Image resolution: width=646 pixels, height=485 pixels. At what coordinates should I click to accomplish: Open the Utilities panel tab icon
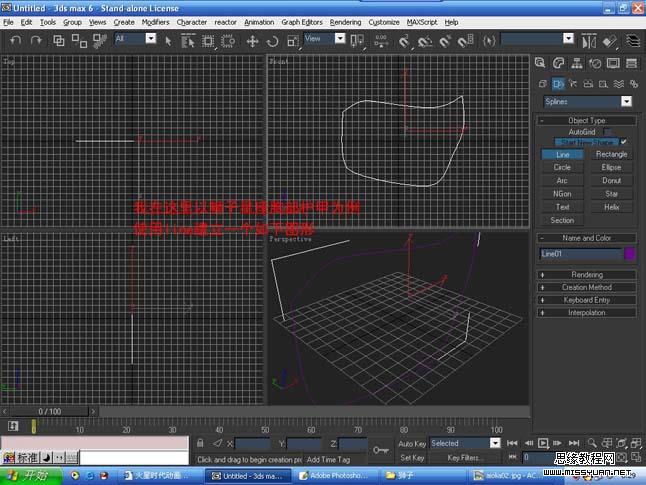[x=631, y=63]
